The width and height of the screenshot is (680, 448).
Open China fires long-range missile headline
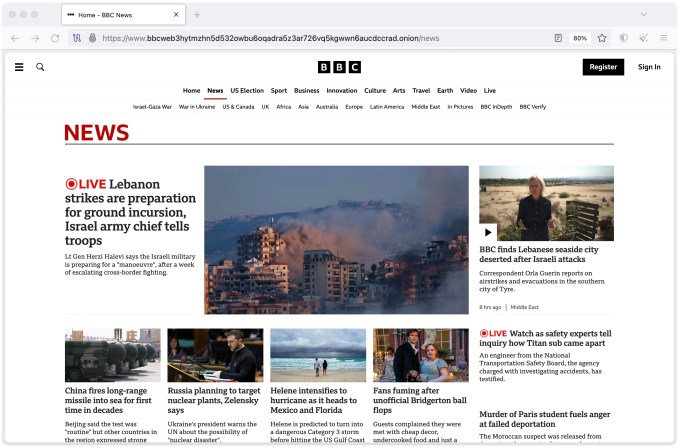(108, 400)
